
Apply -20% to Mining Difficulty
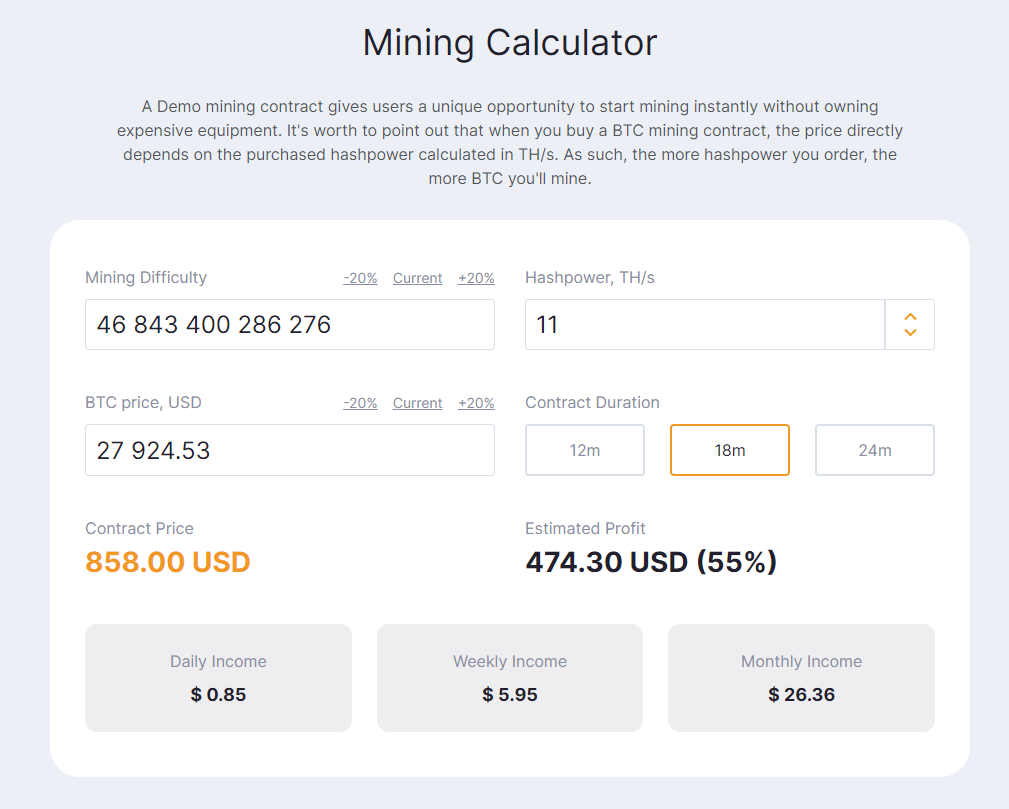click(360, 278)
